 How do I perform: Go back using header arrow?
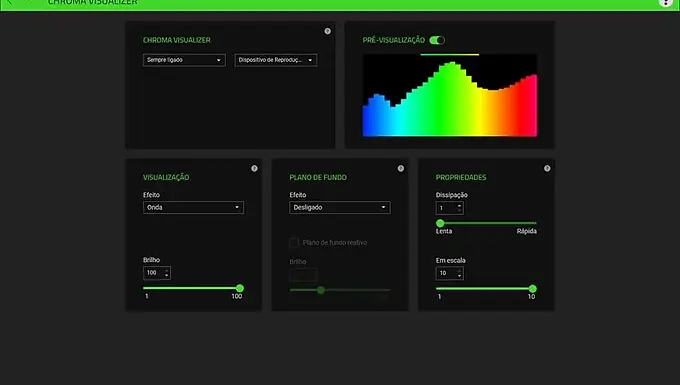coord(10,2)
